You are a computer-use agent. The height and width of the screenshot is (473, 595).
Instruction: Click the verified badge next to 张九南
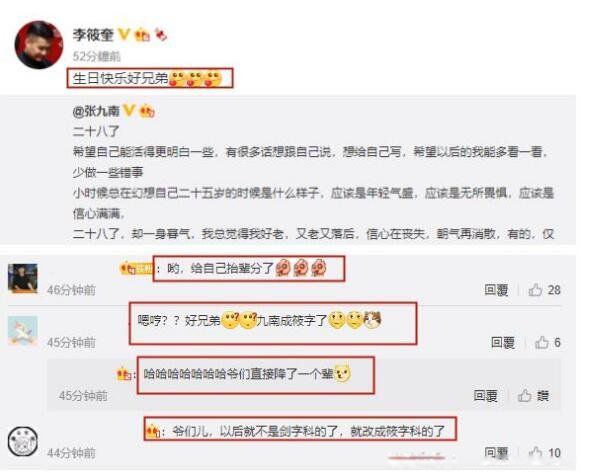pos(129,110)
